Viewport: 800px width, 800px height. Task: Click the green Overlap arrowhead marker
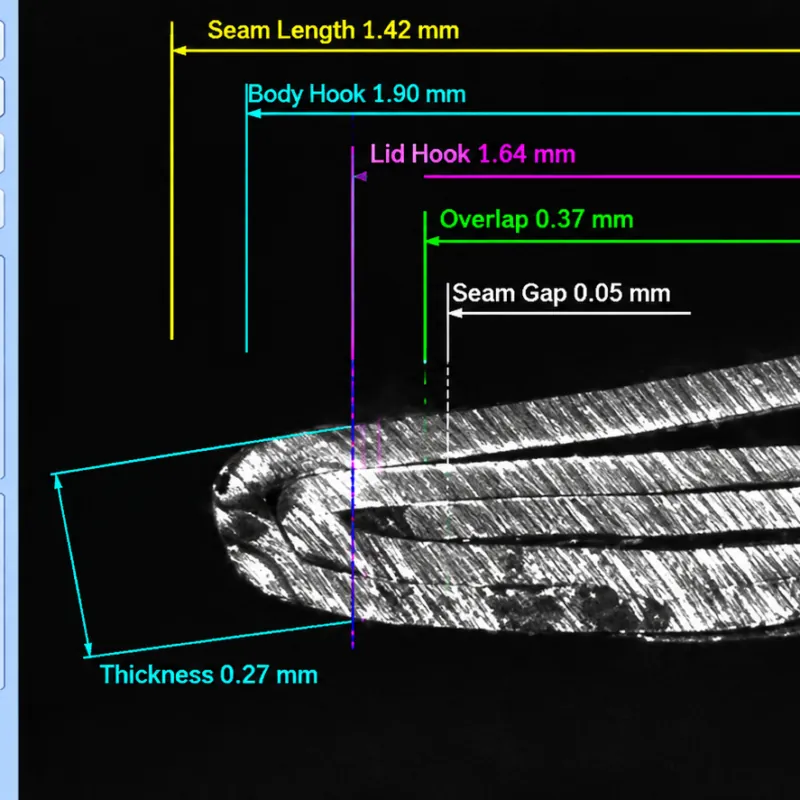[x=433, y=241]
